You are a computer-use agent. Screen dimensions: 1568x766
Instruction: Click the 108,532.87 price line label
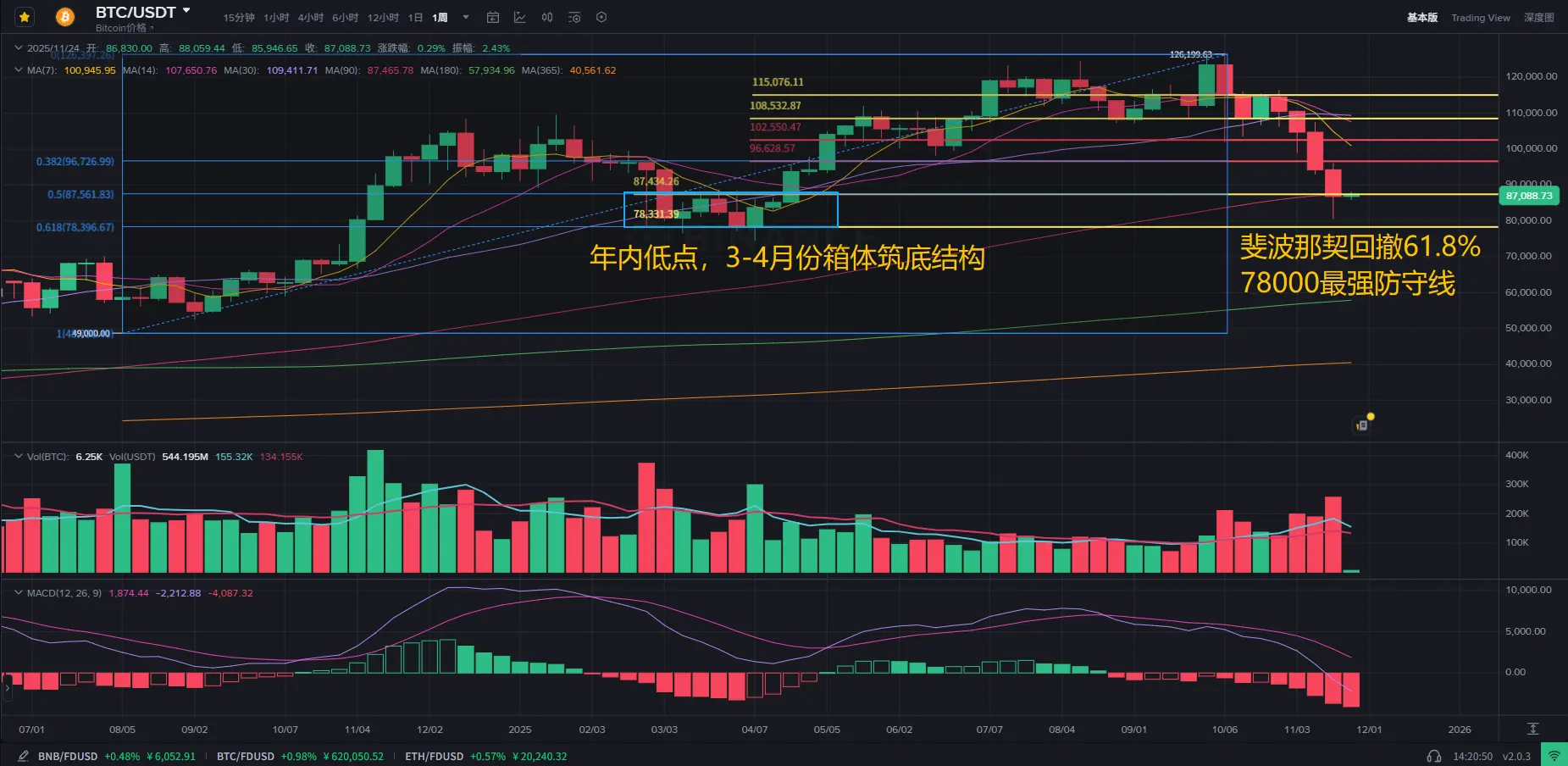pos(775,106)
